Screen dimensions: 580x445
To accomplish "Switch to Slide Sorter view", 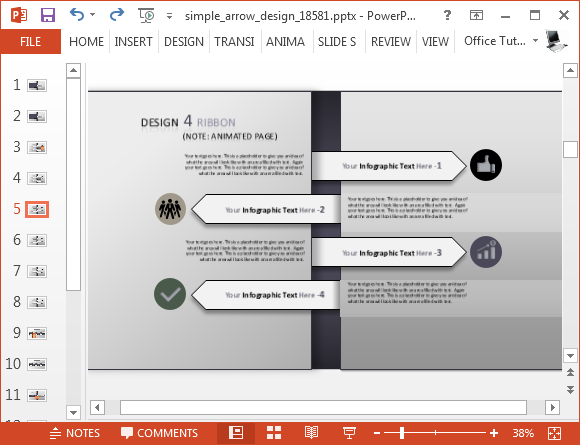I will (274, 432).
